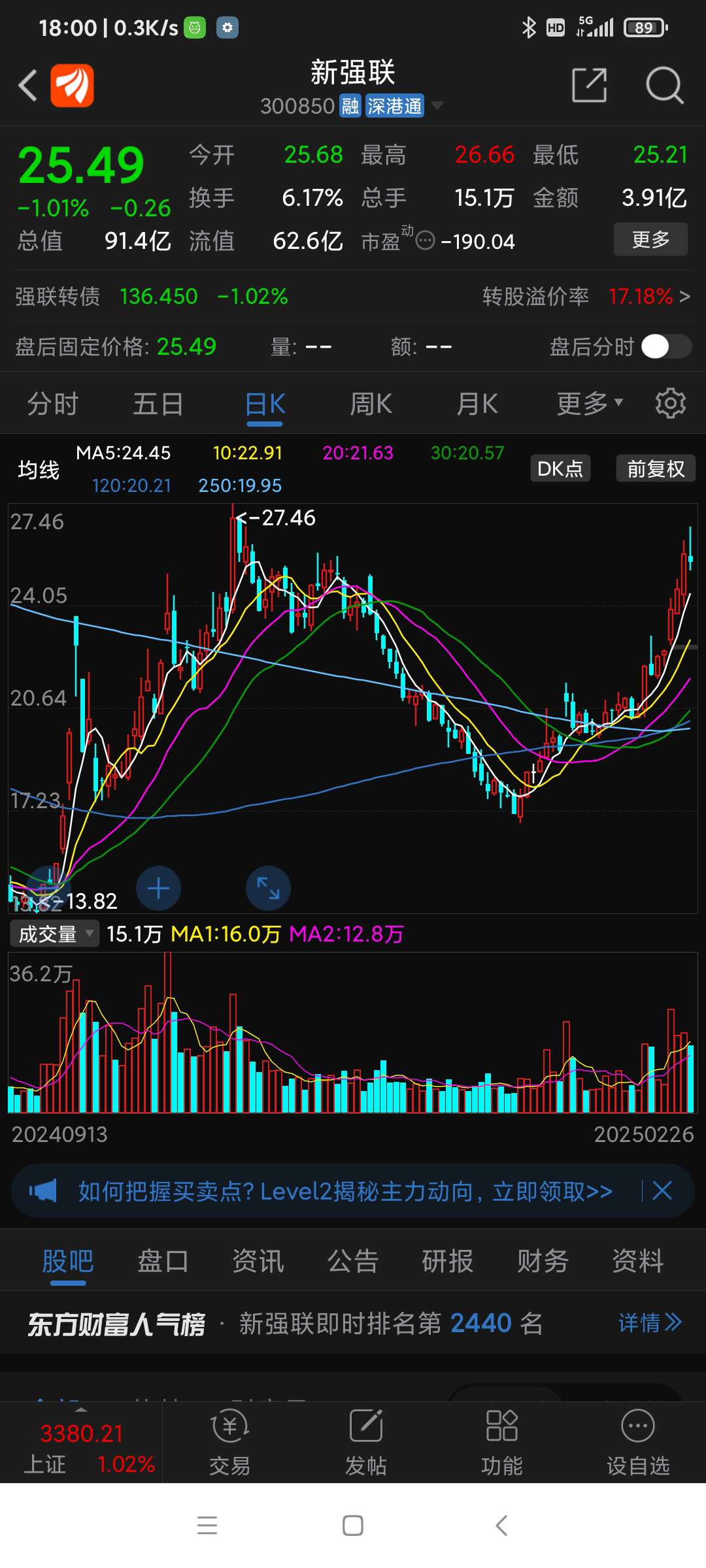Viewport: 706px width, 1568px height.
Task: Open the 股吧 tab
Action: (x=68, y=1261)
